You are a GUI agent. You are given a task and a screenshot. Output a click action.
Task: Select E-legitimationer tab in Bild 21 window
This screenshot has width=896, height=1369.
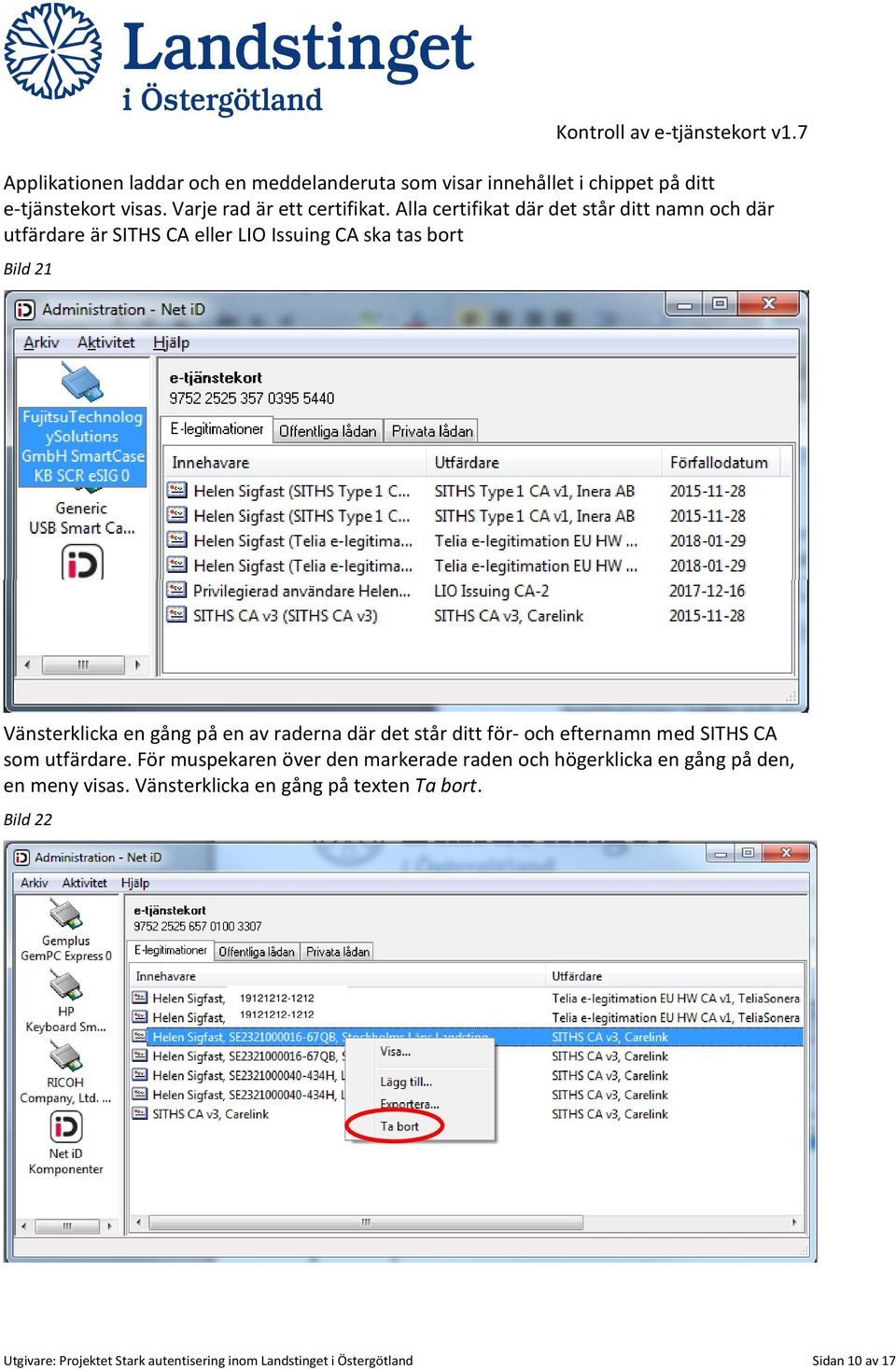click(217, 429)
